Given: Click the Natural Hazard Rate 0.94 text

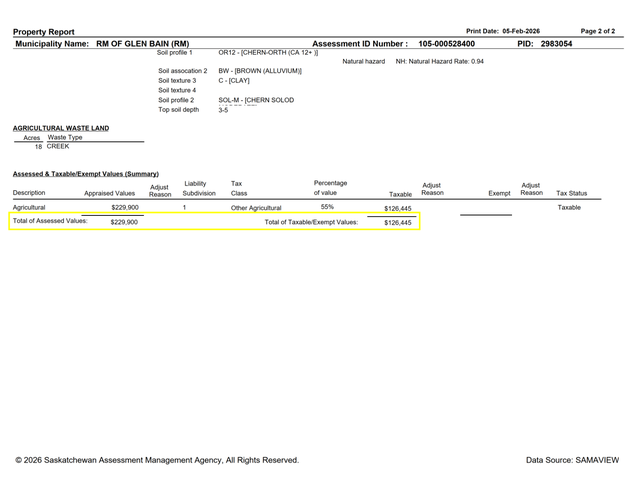Looking at the screenshot, I should point(439,62).
